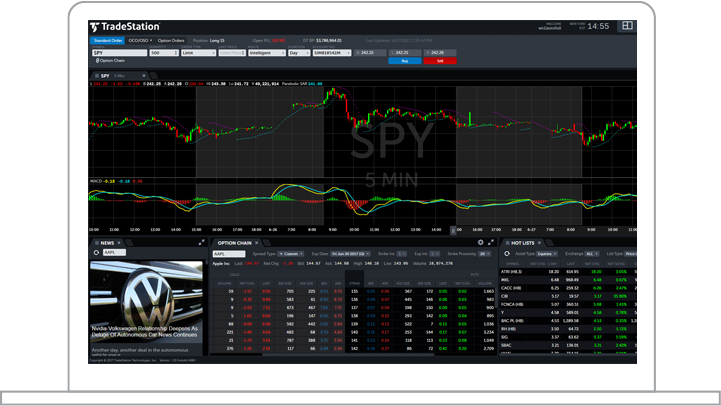This screenshot has height=406, width=721.
Task: Add a new tab beside the News tab
Action: click(x=129, y=243)
